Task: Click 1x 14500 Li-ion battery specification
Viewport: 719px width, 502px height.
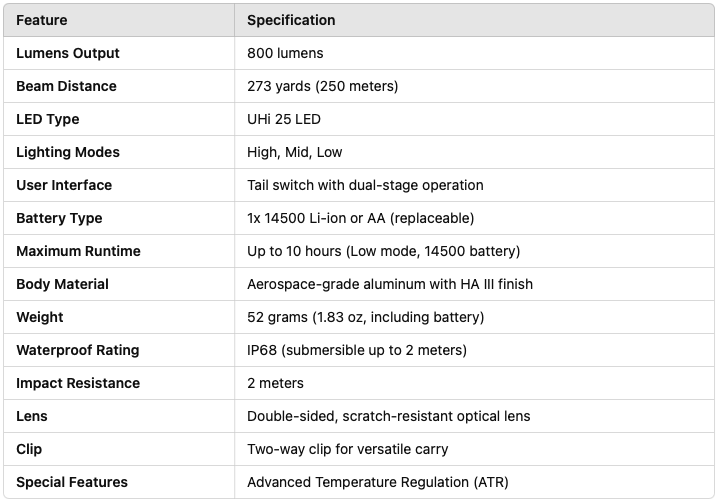Action: [x=360, y=218]
